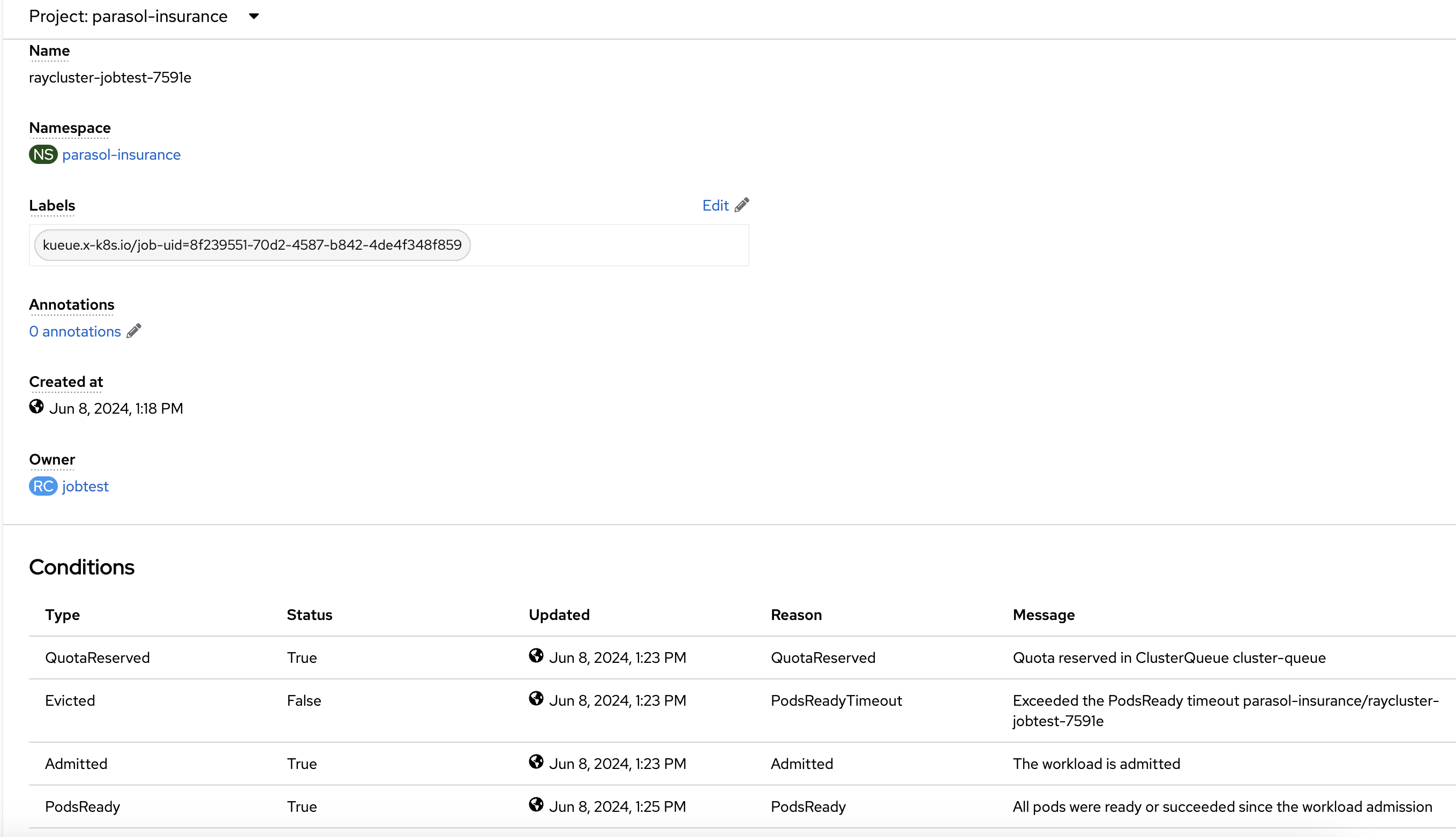Screen dimensions: 1456x837
Task: Click the True status in the Admitted row
Action: tap(302, 764)
